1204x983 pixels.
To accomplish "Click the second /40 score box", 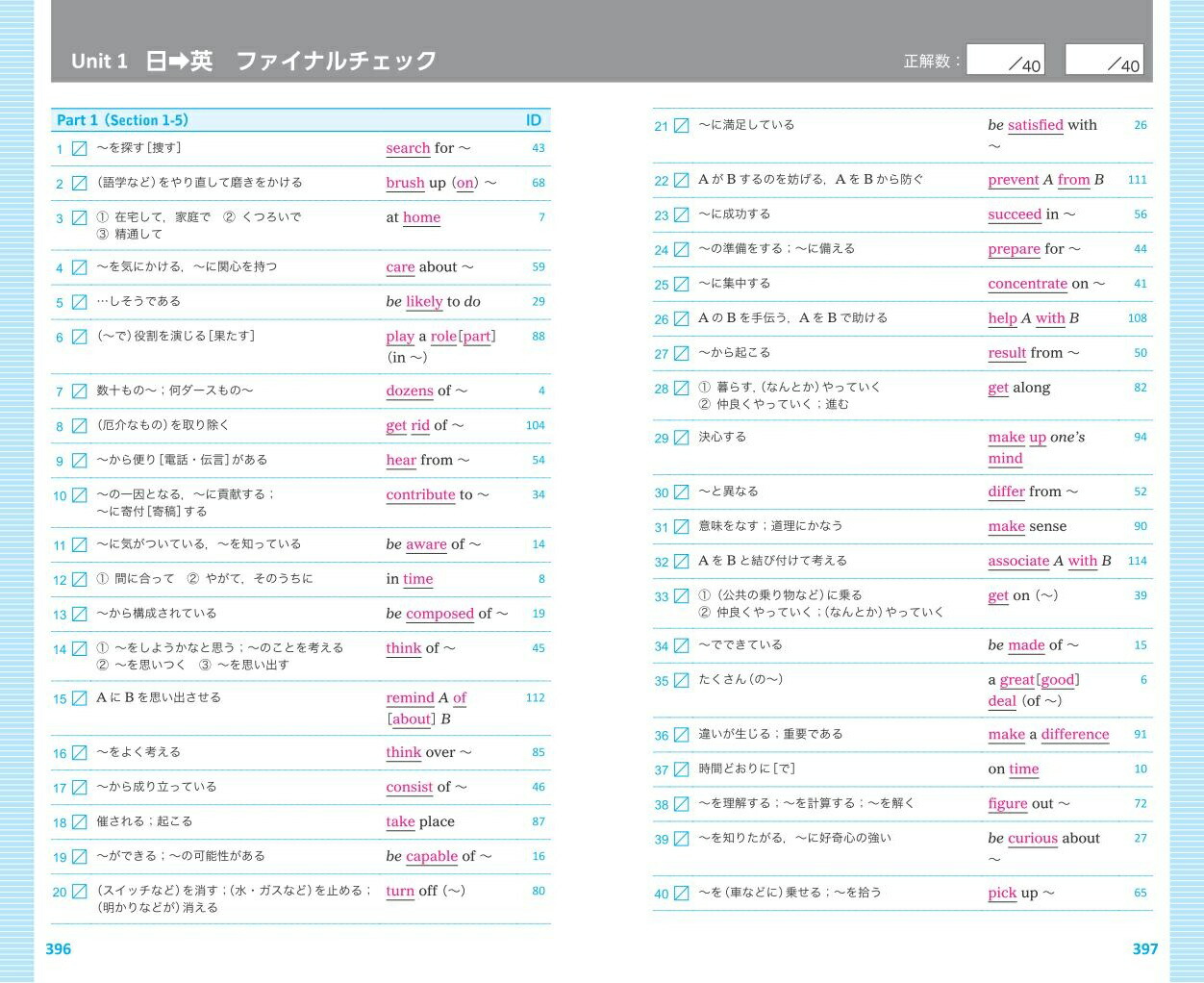I will point(1104,60).
